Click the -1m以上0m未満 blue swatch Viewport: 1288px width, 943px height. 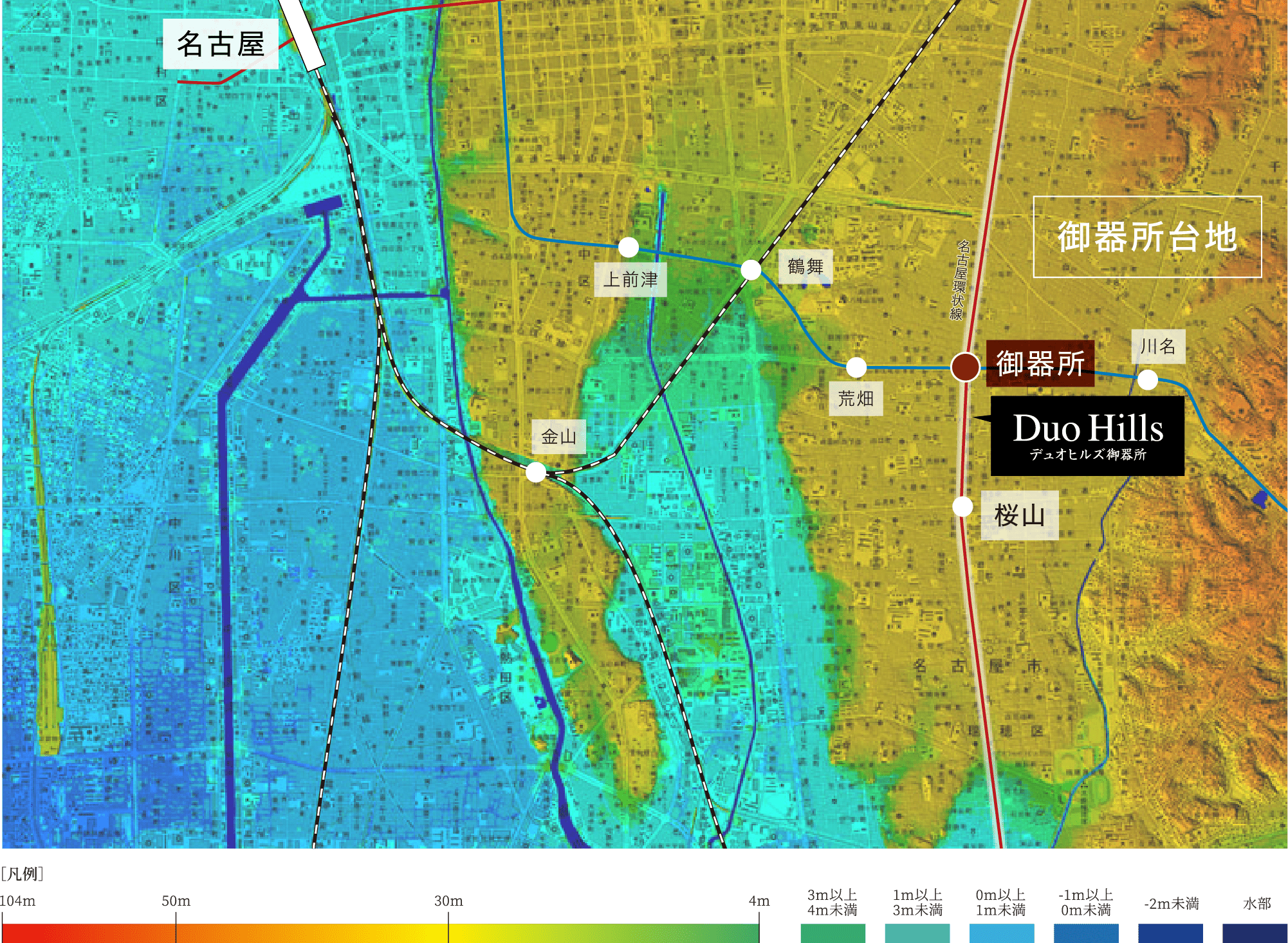click(1086, 933)
